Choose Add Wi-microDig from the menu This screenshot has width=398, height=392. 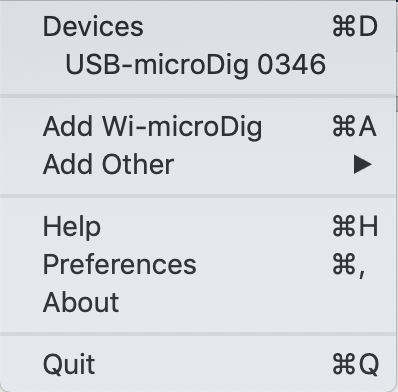[x=198, y=127]
